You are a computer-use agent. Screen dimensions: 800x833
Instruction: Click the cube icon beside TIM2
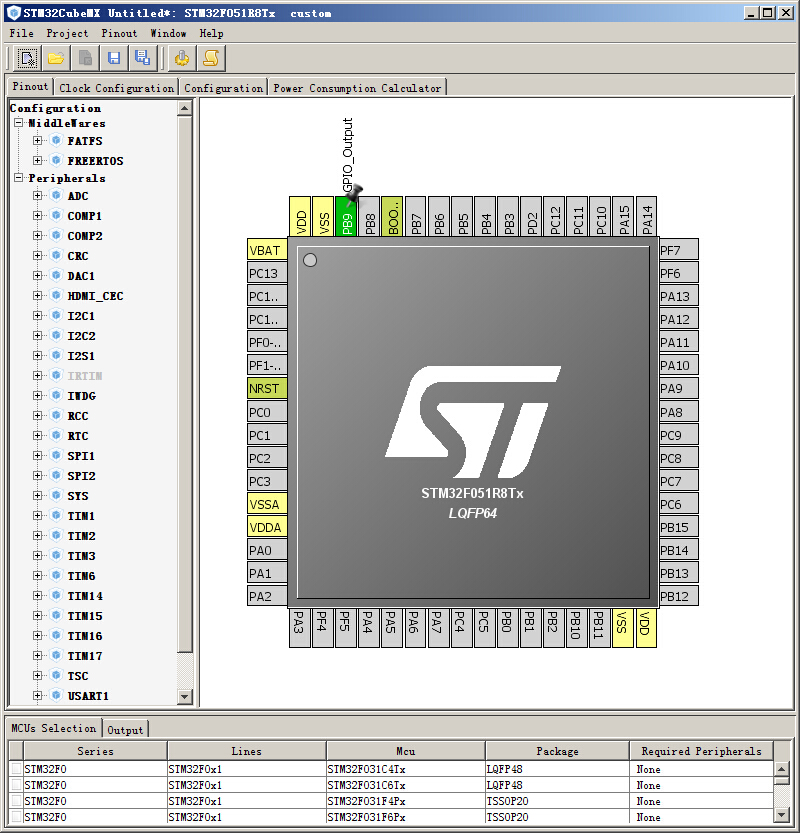(56, 536)
